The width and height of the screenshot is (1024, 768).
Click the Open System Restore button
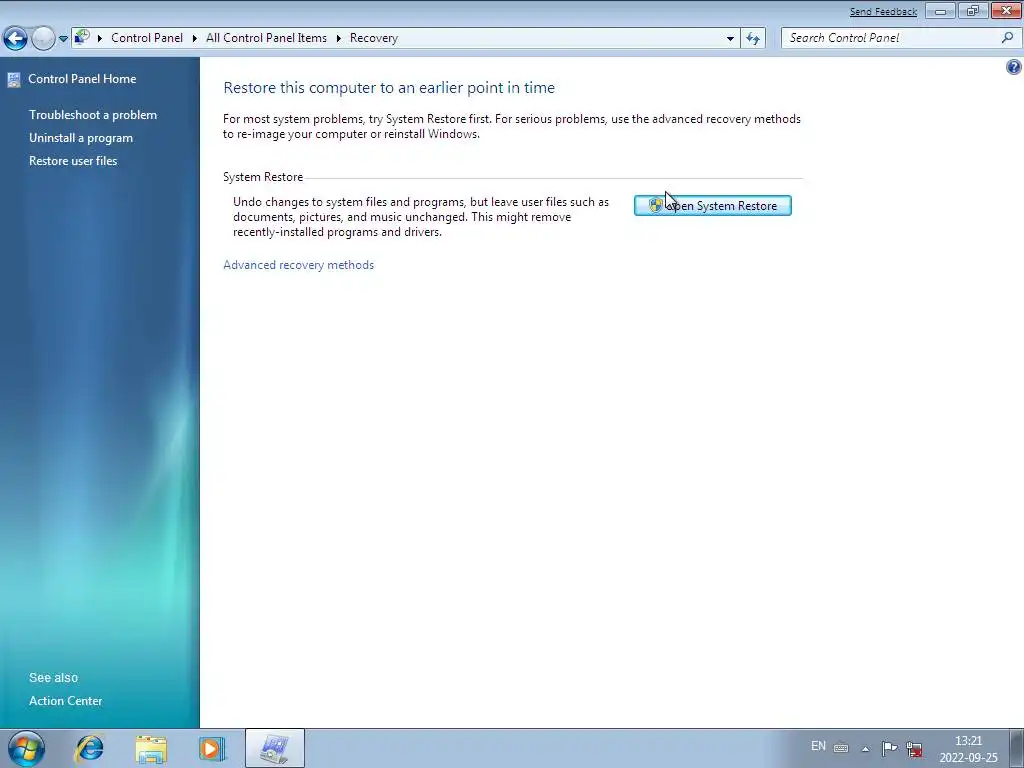pyautogui.click(x=712, y=206)
